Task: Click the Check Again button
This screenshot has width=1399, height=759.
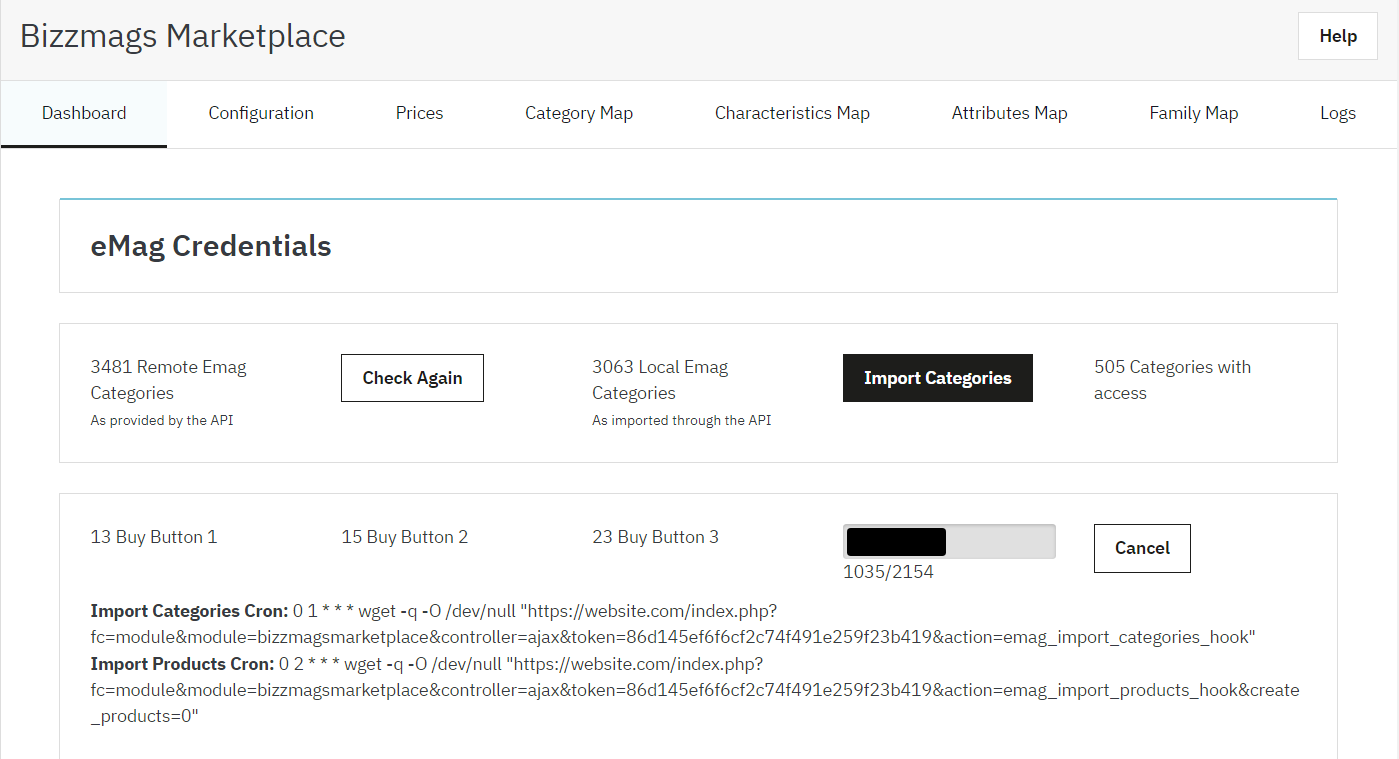Action: 412,378
